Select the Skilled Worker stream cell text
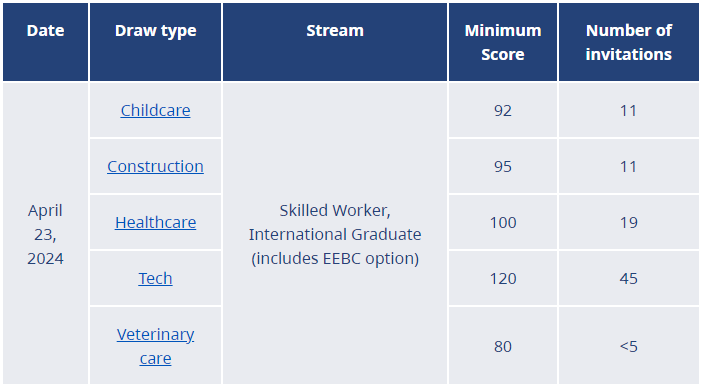The height and width of the screenshot is (384, 702). coord(335,234)
